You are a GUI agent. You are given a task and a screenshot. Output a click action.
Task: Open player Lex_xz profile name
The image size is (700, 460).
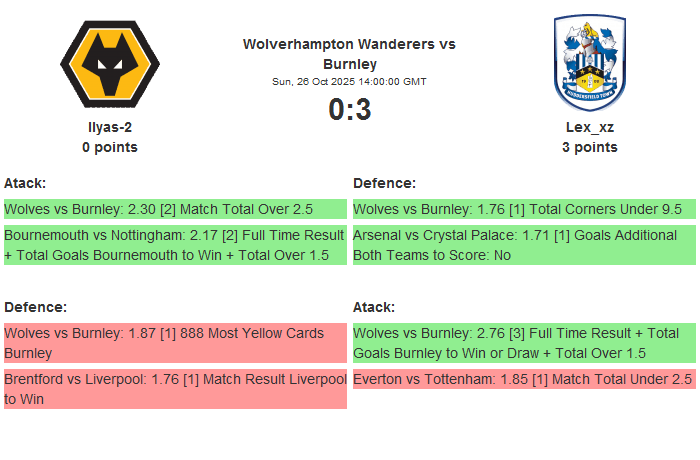(x=590, y=127)
